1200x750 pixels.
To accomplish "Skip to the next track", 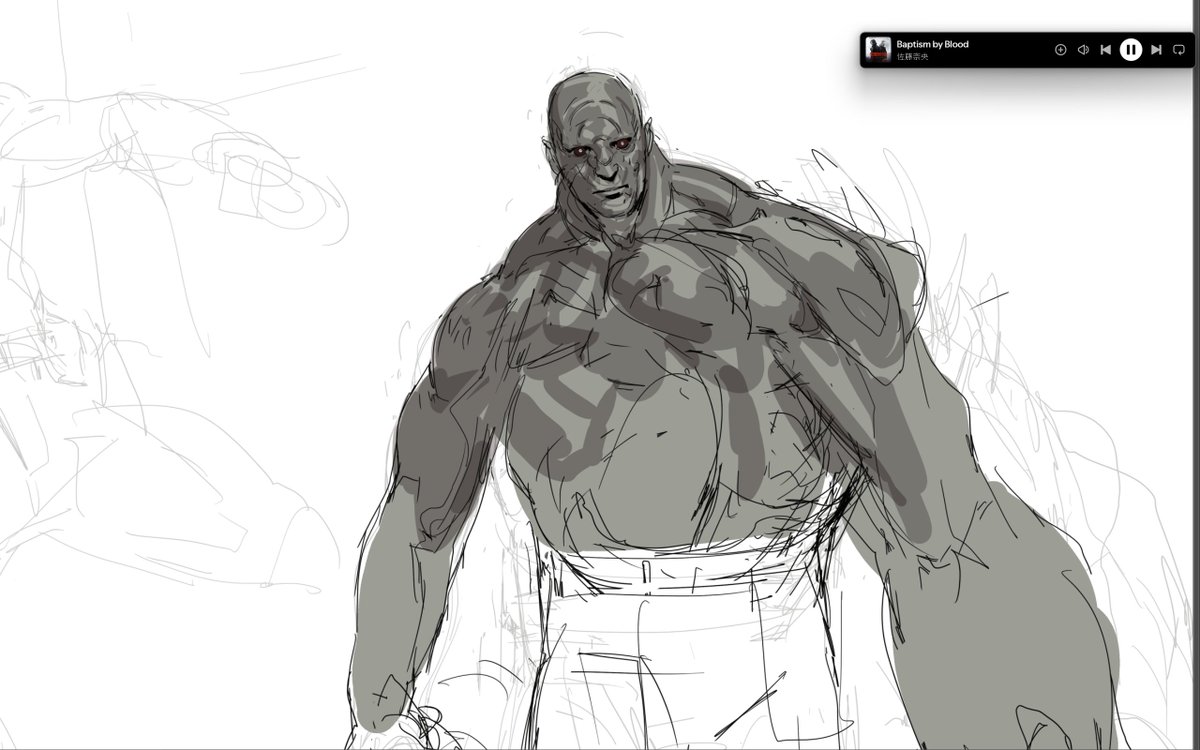I will click(1156, 49).
